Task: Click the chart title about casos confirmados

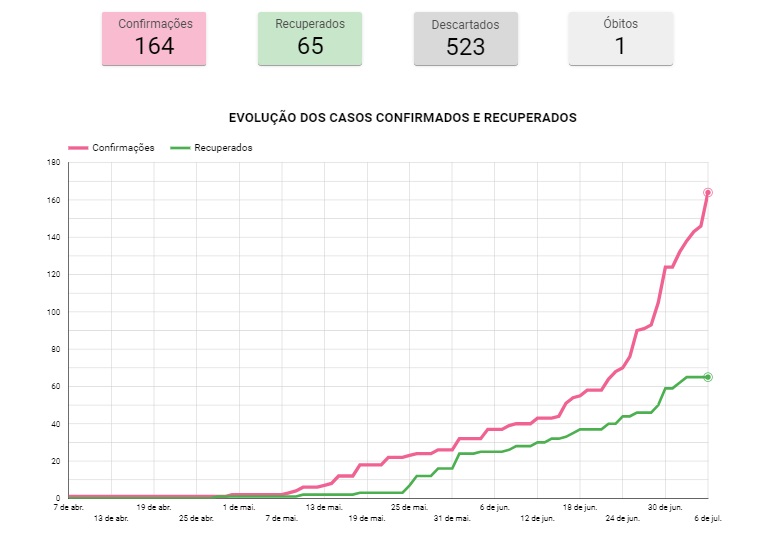Action: [x=402, y=117]
